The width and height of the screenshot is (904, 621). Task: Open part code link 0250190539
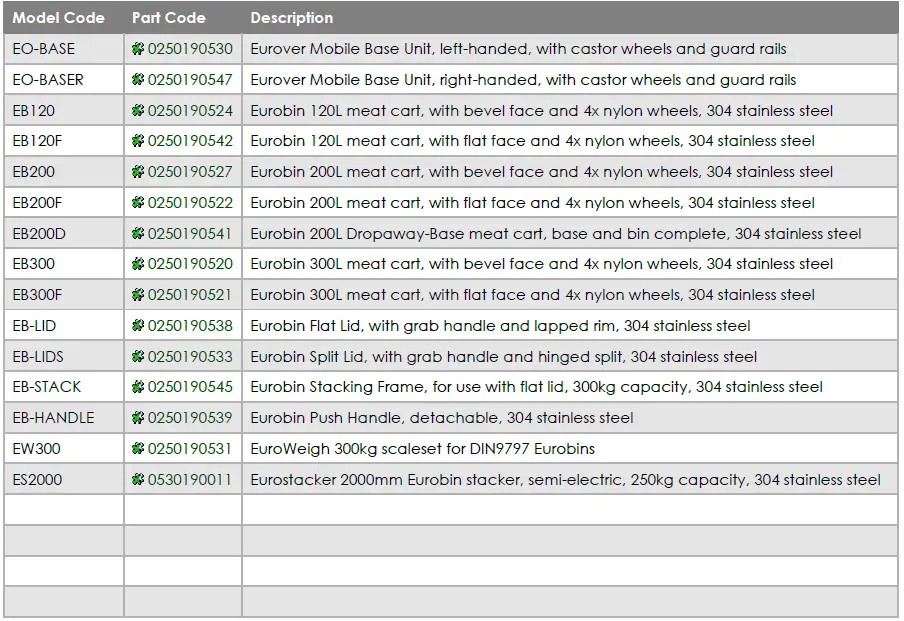click(190, 418)
